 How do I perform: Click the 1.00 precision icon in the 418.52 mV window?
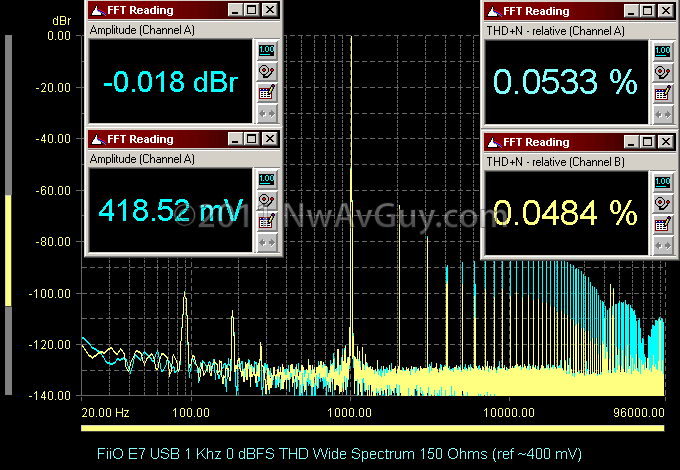[x=267, y=179]
